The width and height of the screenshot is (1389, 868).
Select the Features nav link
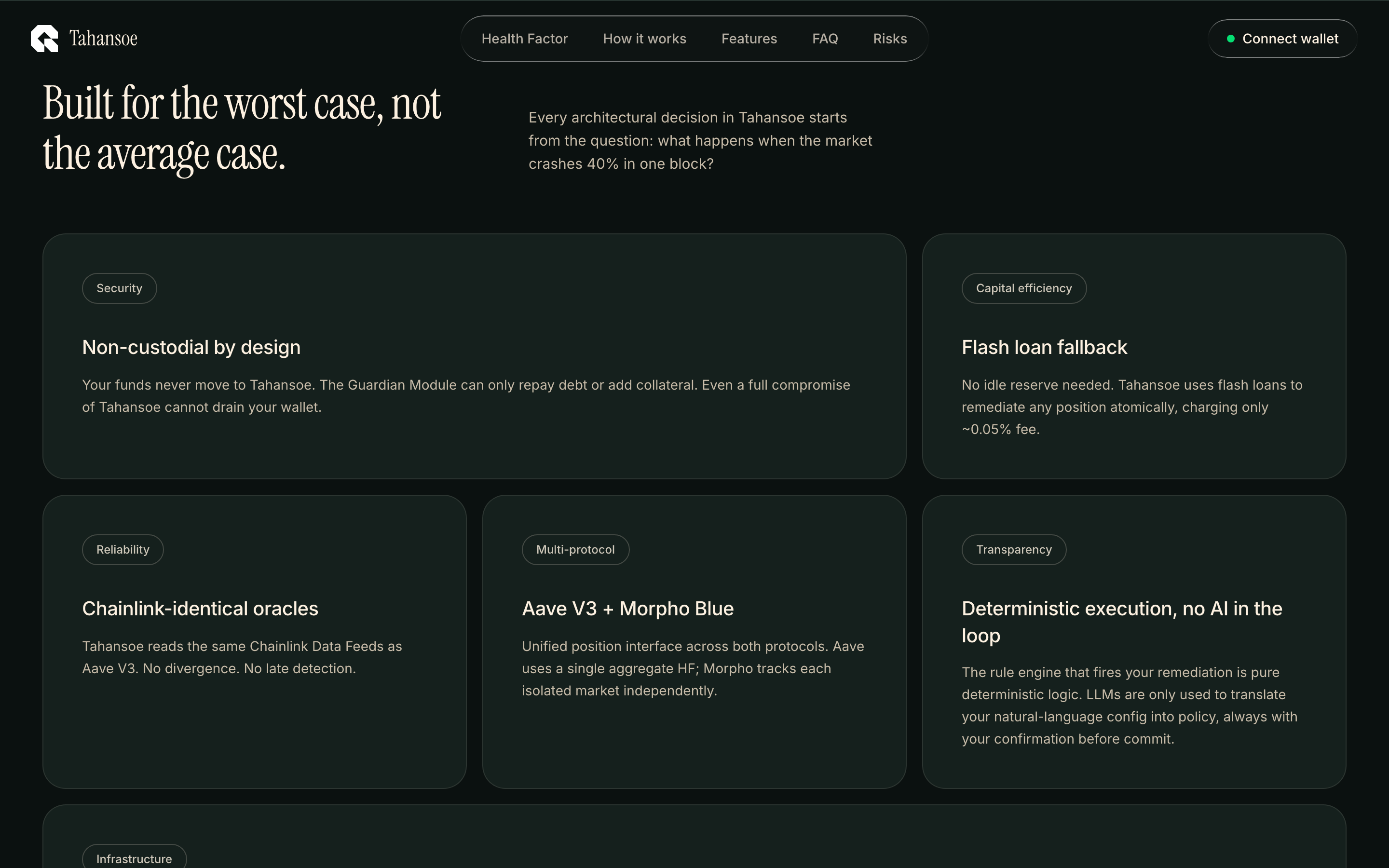tap(749, 39)
